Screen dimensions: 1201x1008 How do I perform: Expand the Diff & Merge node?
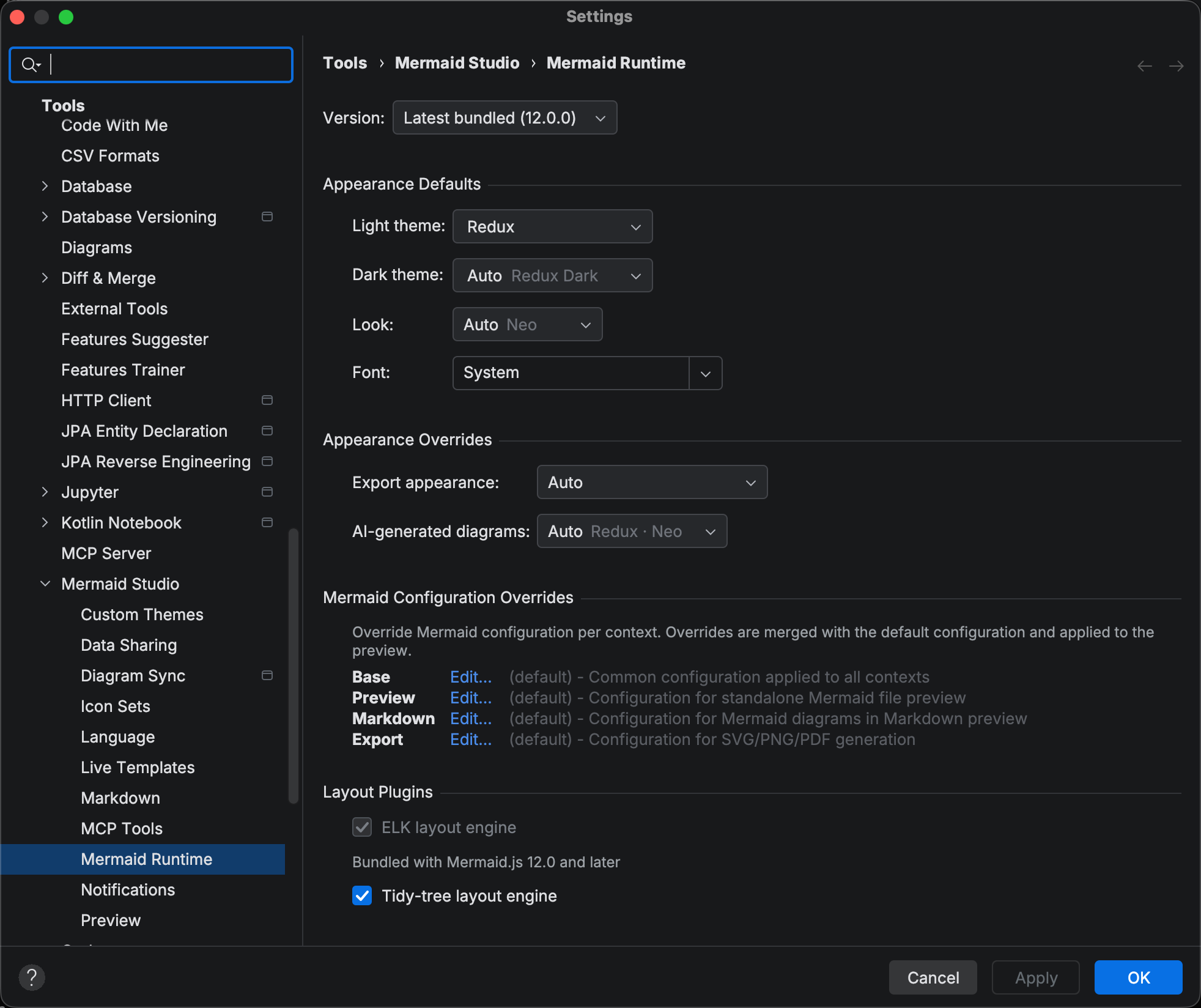[45, 278]
